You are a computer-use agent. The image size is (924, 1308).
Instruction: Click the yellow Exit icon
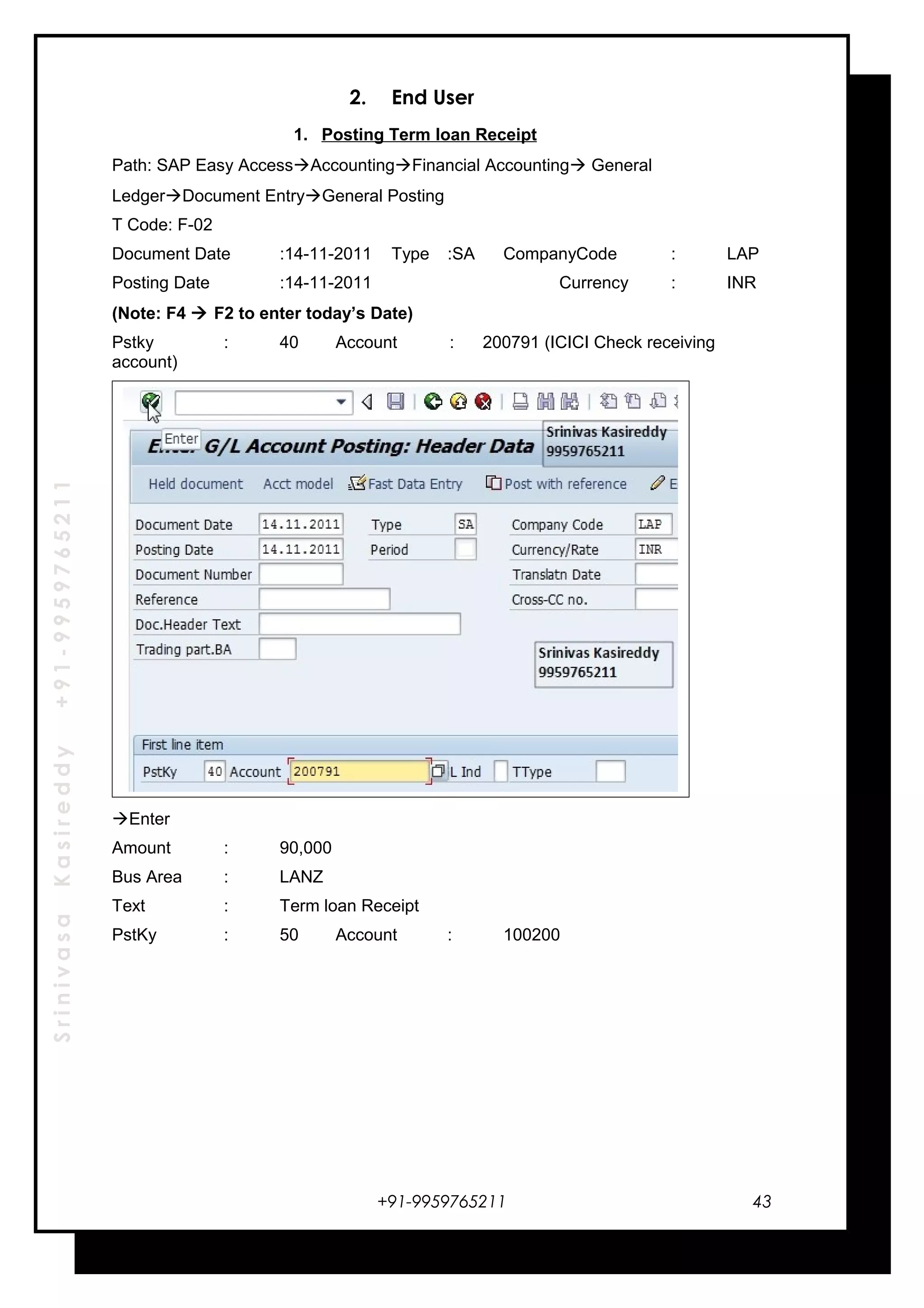(x=458, y=402)
